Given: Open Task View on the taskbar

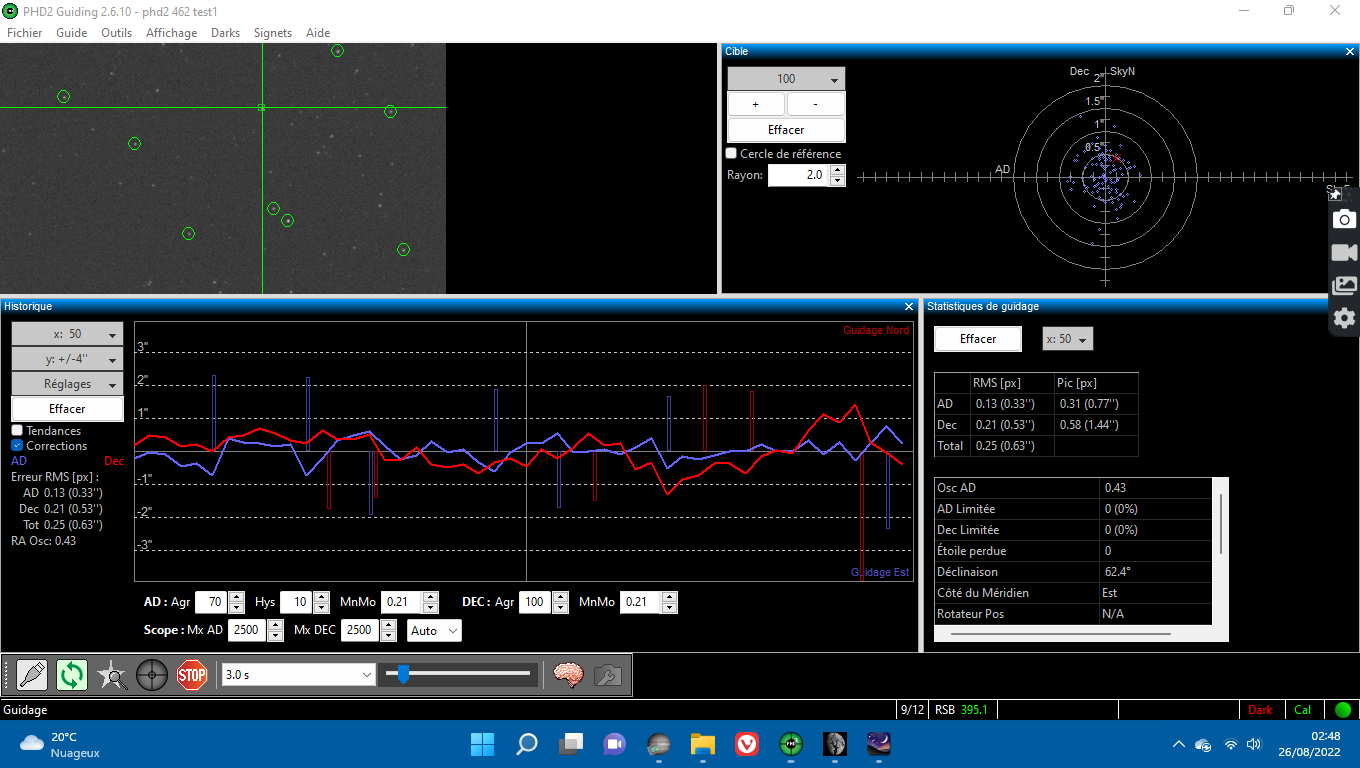Looking at the screenshot, I should (570, 744).
